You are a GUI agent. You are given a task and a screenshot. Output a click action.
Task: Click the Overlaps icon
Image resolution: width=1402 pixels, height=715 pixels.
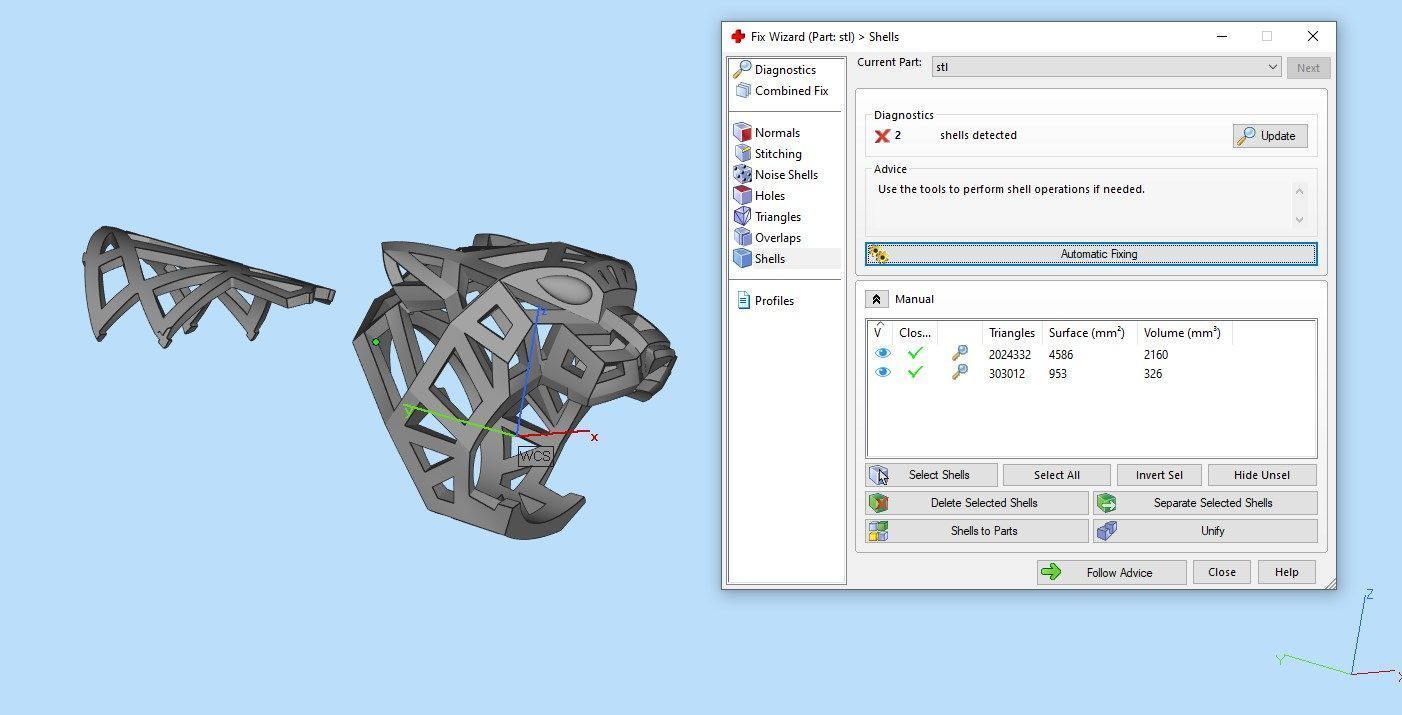pyautogui.click(x=742, y=238)
